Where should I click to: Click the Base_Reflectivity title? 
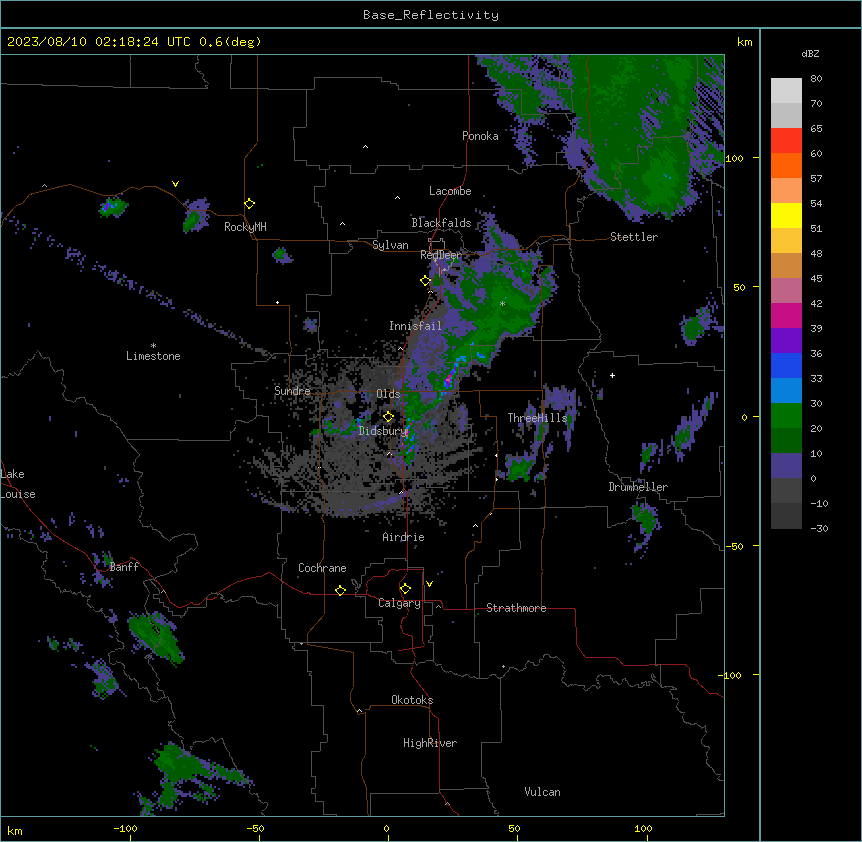click(431, 15)
